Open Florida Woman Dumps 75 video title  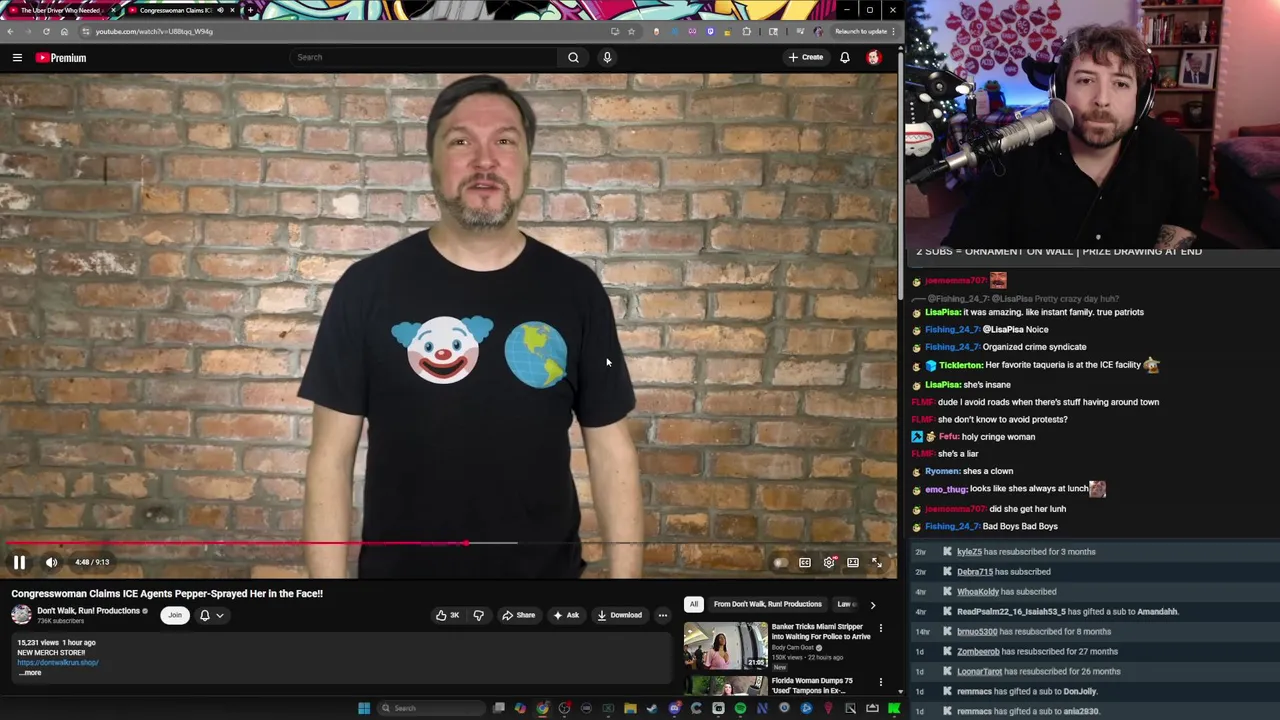tap(812, 686)
